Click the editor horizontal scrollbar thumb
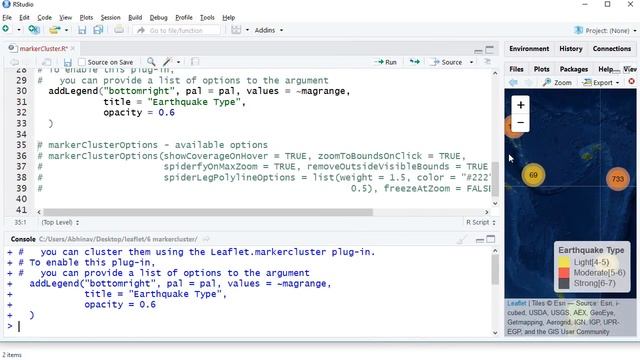This screenshot has width=640, height=360. pyautogui.click(x=208, y=212)
